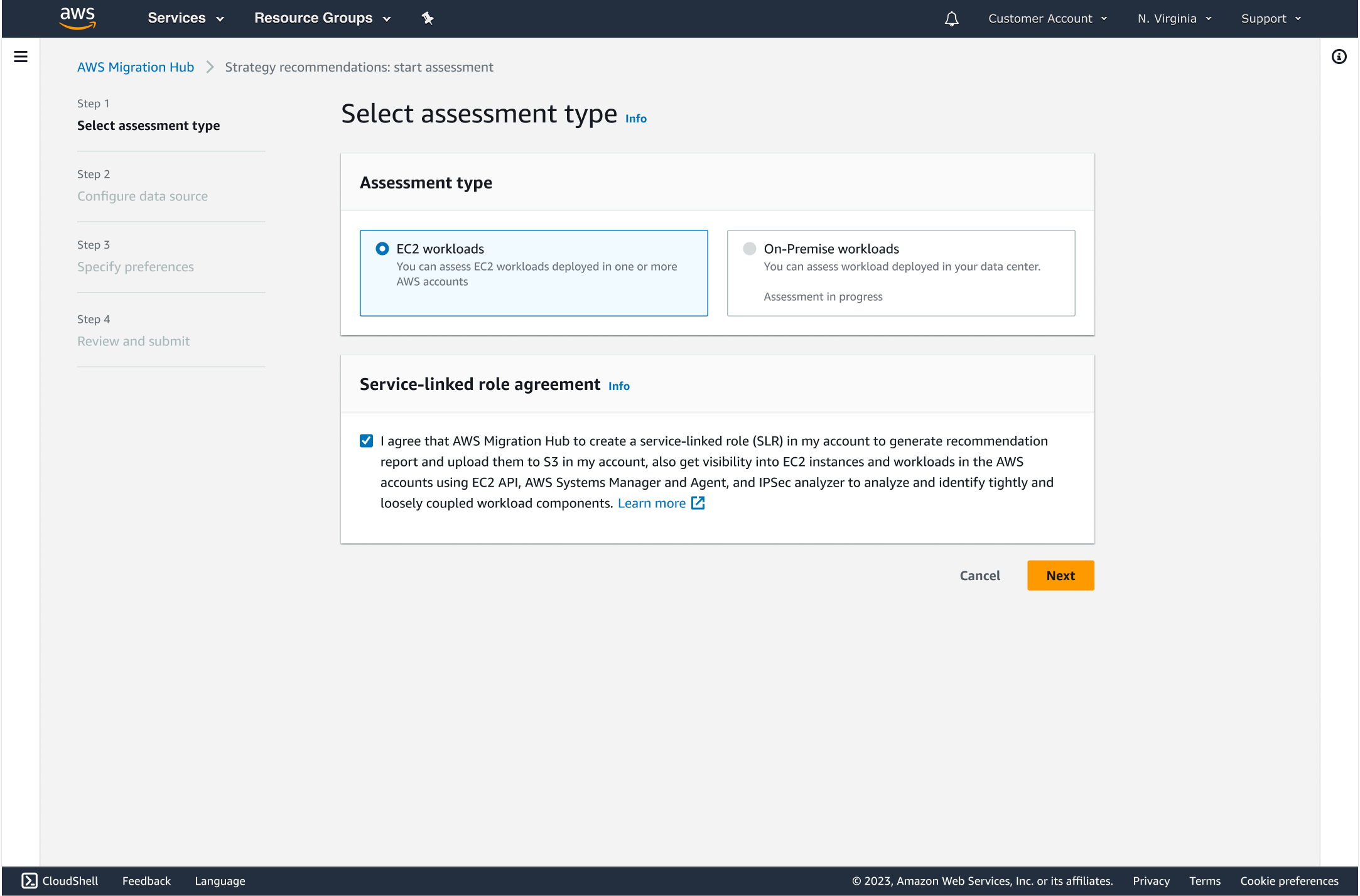The height and width of the screenshot is (896, 1360).
Task: Select Step 1 Select assessment type
Action: click(x=149, y=115)
